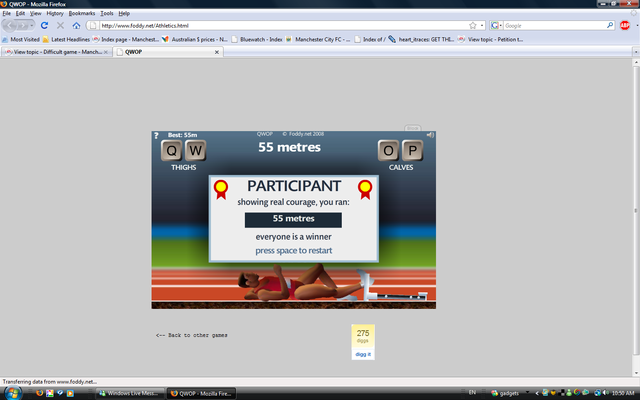This screenshot has height=400, width=640.
Task: Click the browser forward arrow button
Action: pyautogui.click(x=22, y=26)
